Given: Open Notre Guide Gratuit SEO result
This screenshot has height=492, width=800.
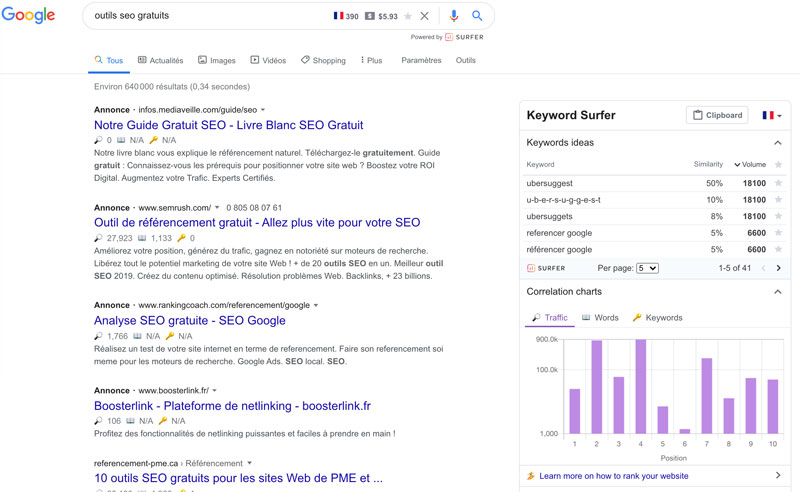Looking at the screenshot, I should [x=229, y=125].
